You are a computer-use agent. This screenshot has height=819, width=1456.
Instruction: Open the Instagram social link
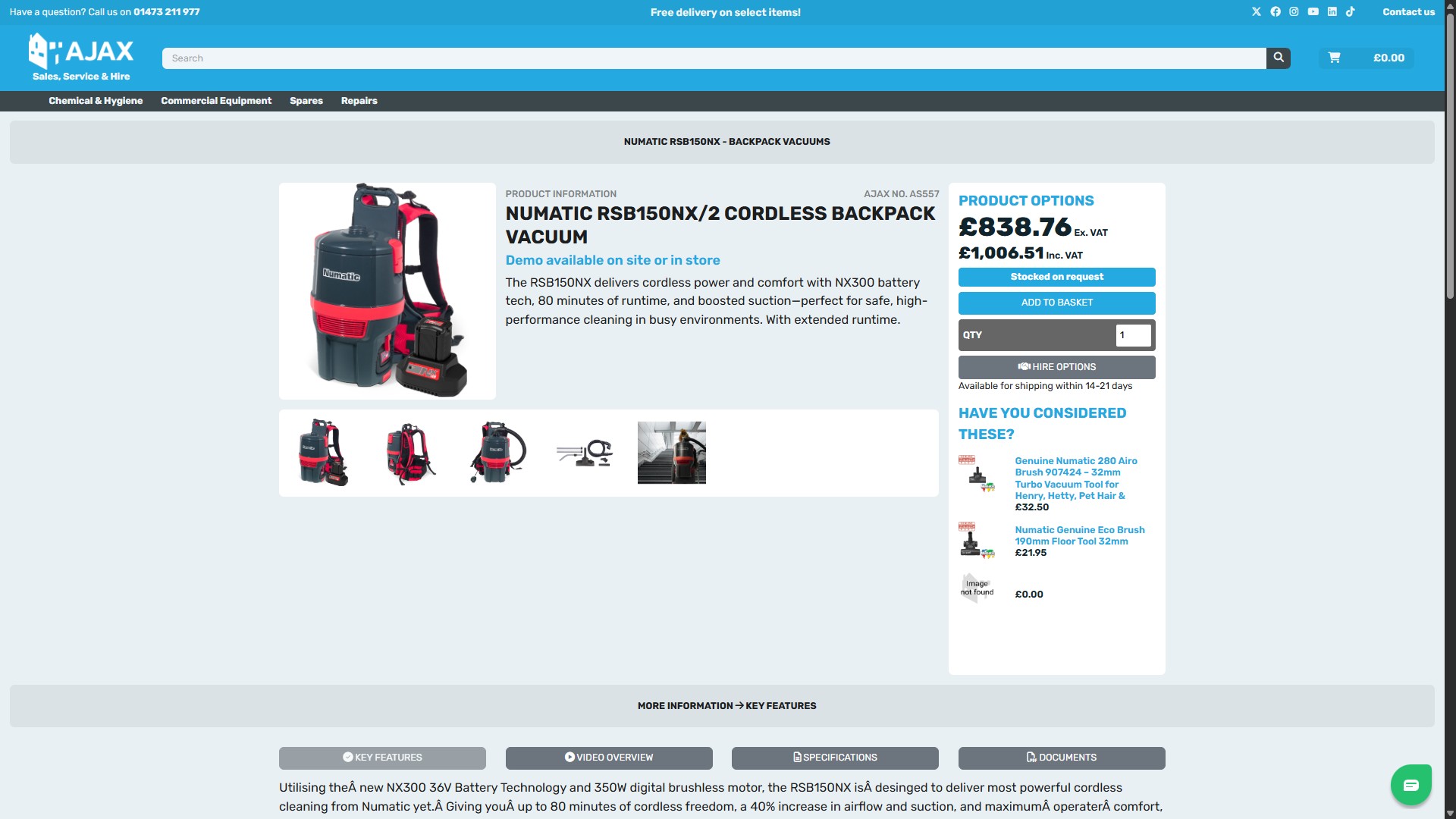(x=1294, y=12)
